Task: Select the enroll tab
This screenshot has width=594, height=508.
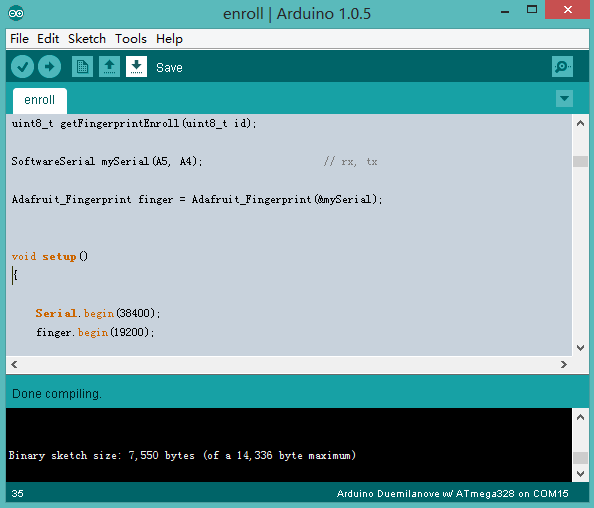Action: 40,100
